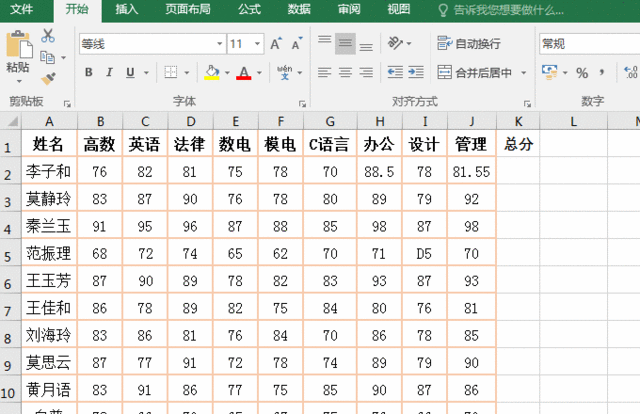
Task: Open the underline style dropdown arrow
Action: coord(146,73)
